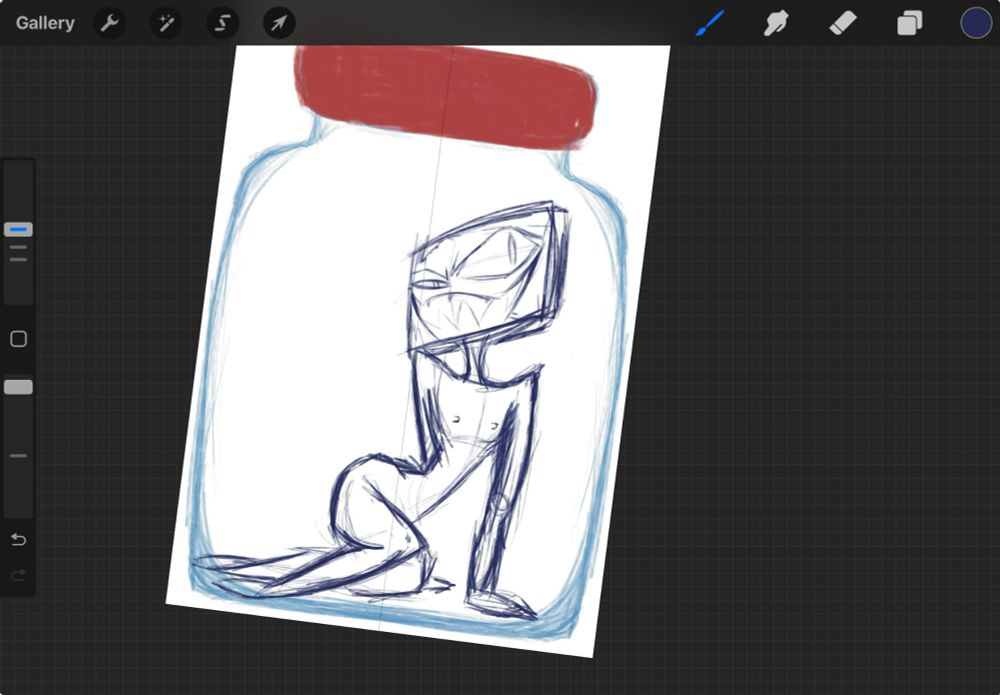Adjust the brush opacity slider handle

click(x=18, y=387)
